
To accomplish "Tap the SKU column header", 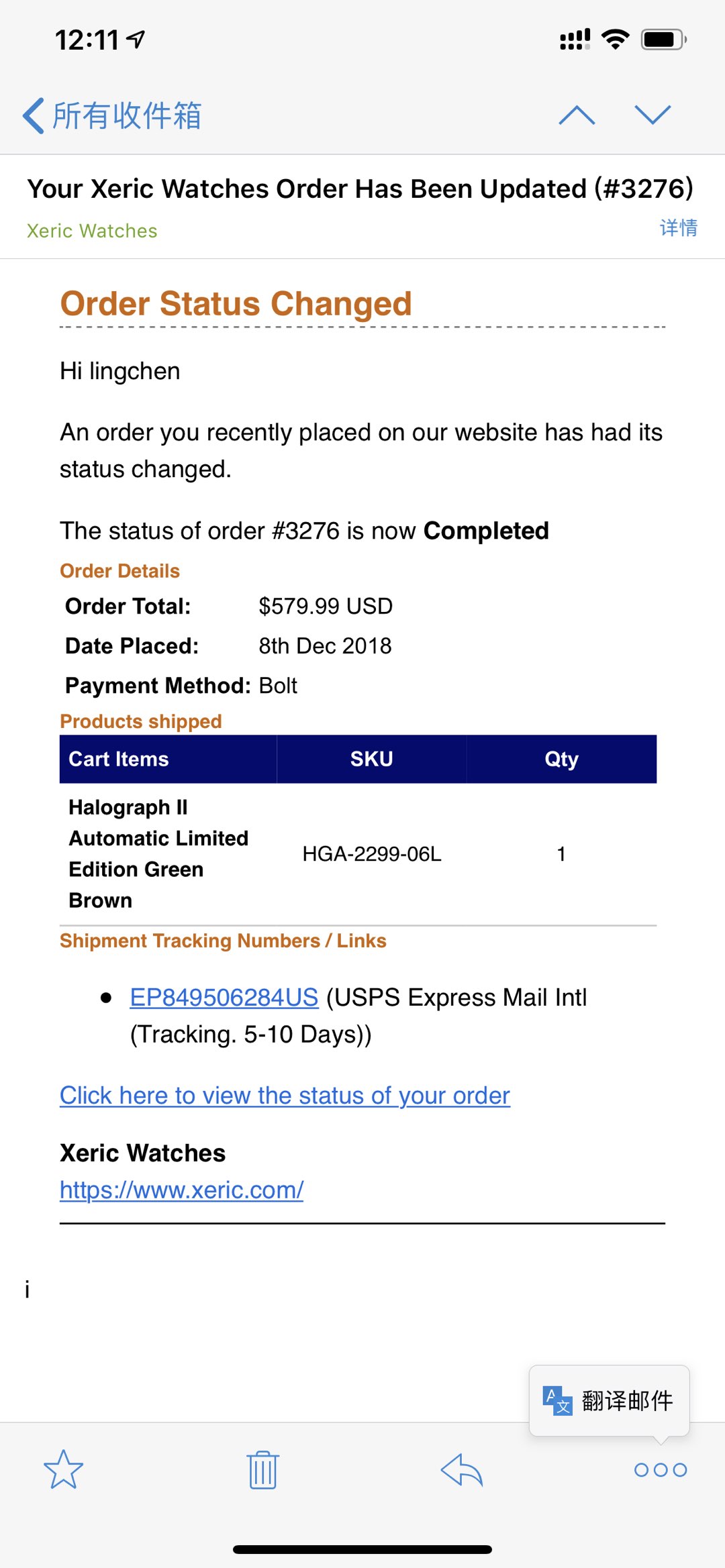I will pyautogui.click(x=371, y=759).
